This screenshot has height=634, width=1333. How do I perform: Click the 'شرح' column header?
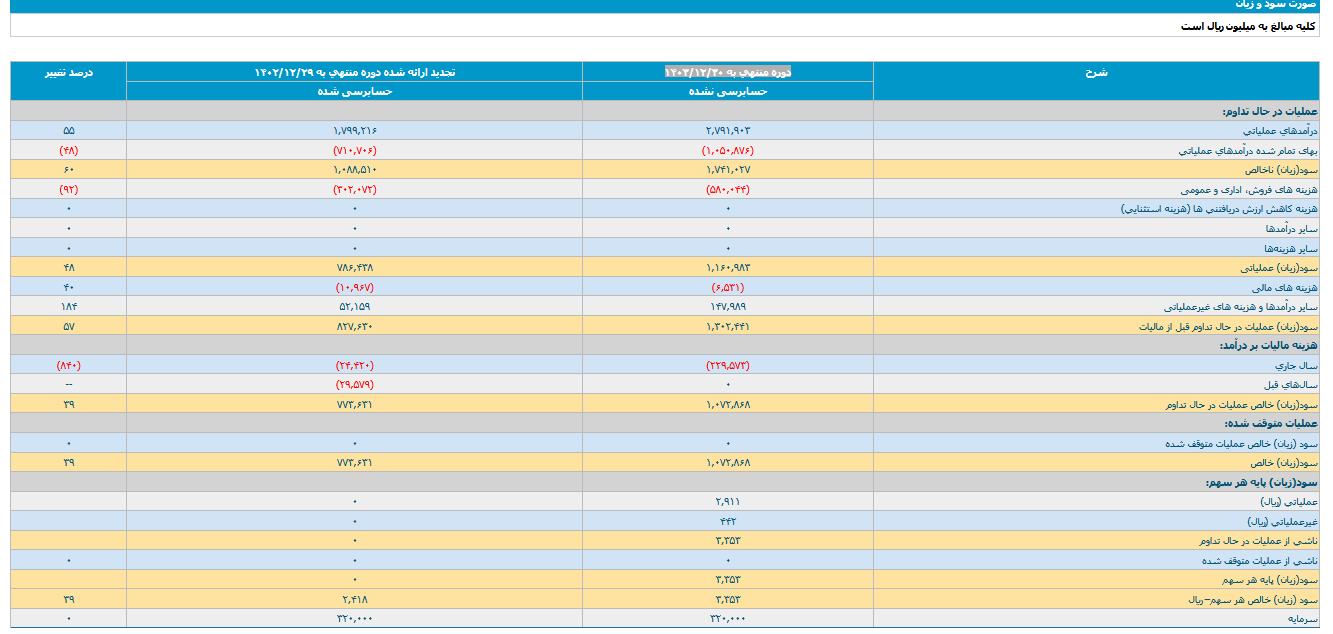[1096, 72]
